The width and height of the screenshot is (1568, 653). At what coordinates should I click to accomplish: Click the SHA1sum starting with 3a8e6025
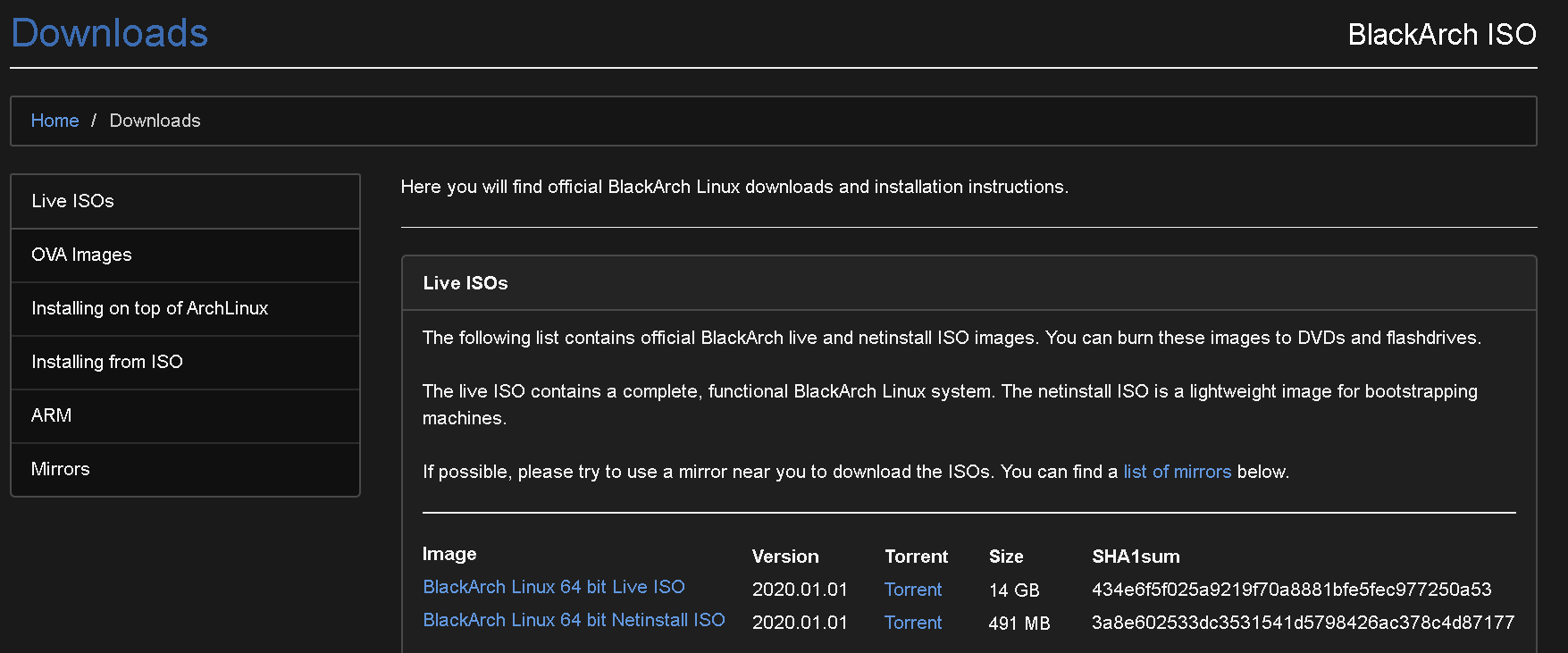coord(1304,623)
